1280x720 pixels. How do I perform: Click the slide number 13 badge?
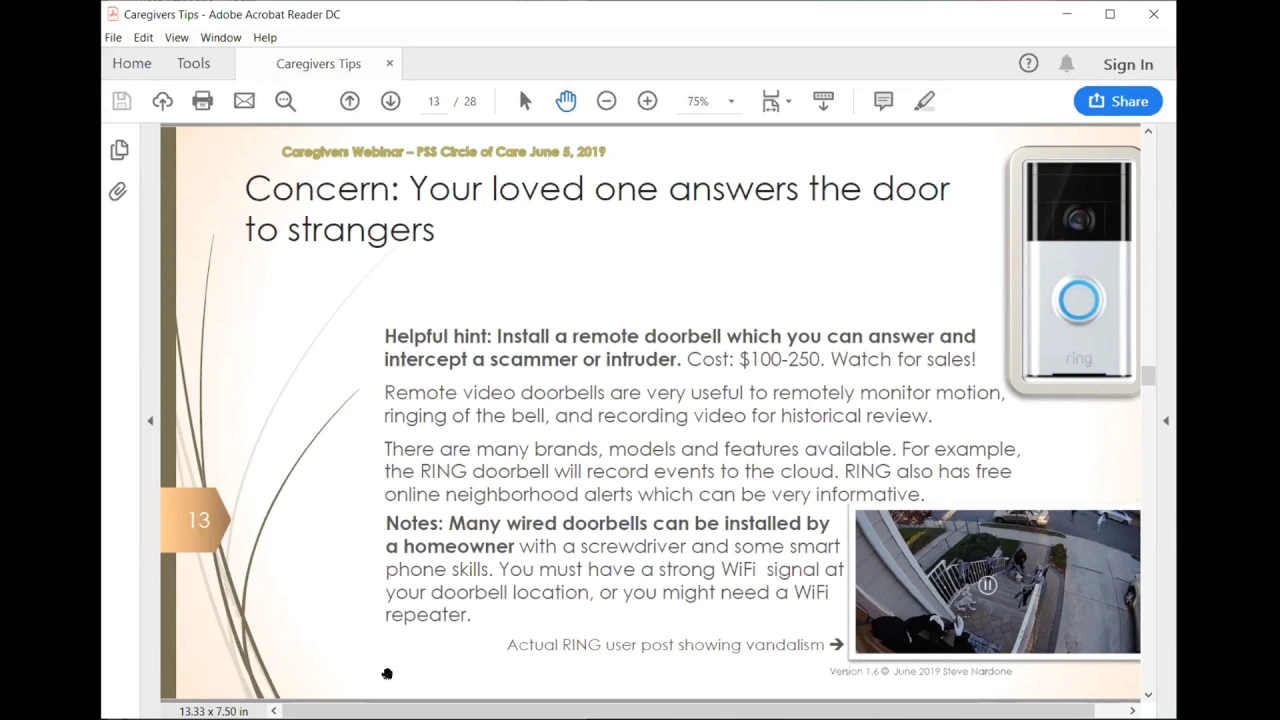pos(198,520)
